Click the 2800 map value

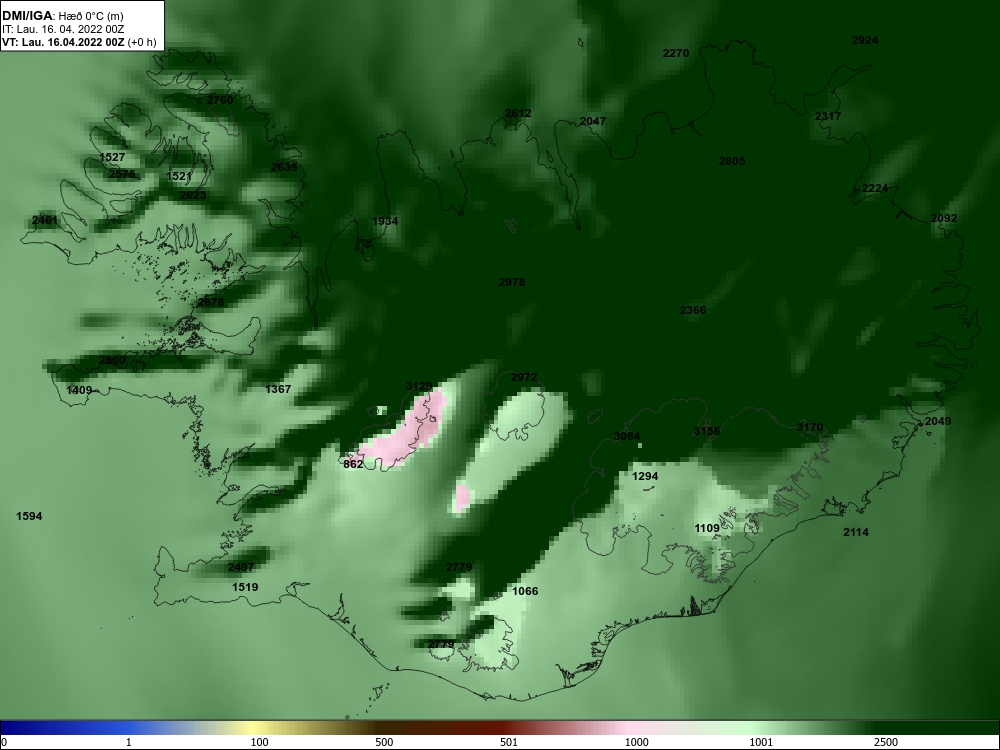(x=112, y=360)
